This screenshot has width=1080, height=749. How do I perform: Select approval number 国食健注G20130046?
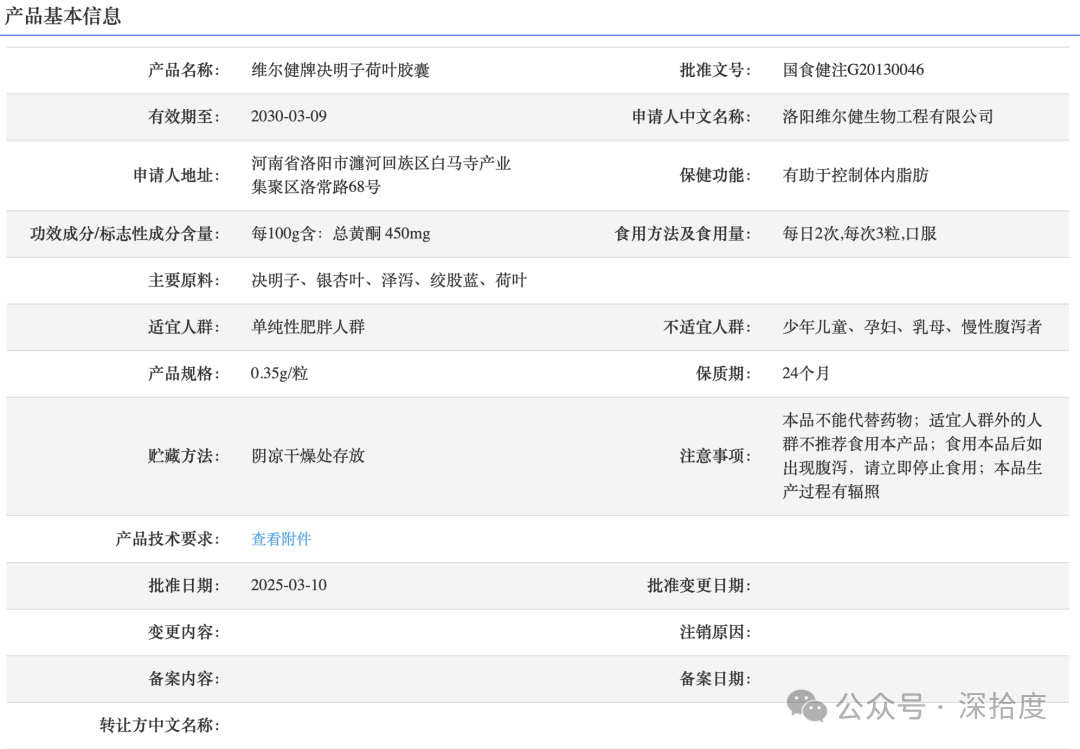pyautogui.click(x=853, y=70)
